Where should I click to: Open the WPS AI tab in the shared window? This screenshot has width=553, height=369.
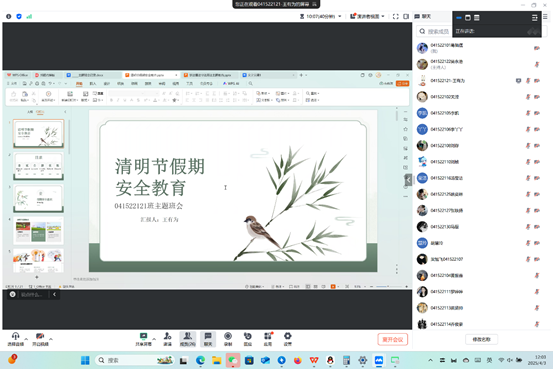[231, 84]
